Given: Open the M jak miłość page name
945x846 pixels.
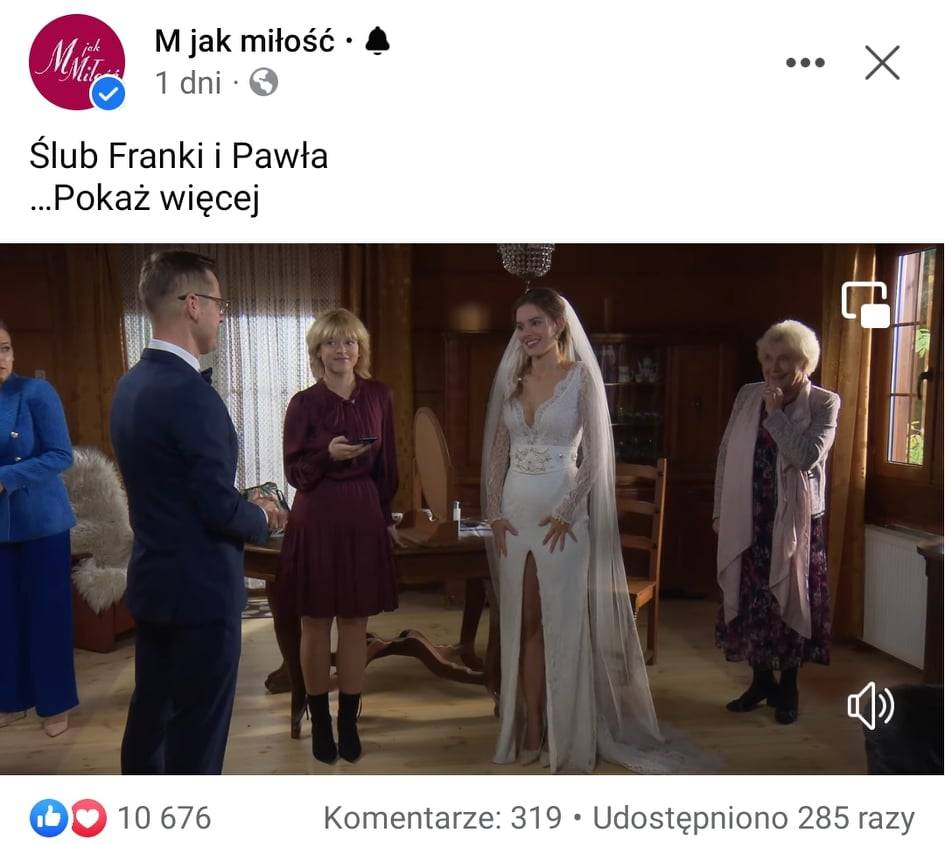Looking at the screenshot, I should (244, 42).
